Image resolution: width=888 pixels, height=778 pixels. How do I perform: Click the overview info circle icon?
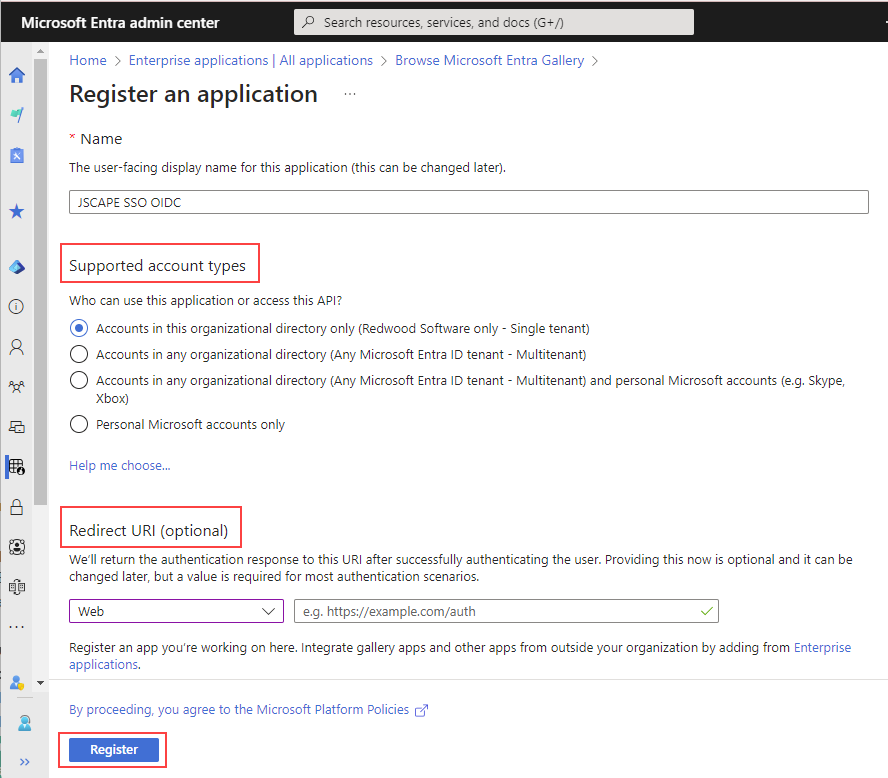click(16, 306)
